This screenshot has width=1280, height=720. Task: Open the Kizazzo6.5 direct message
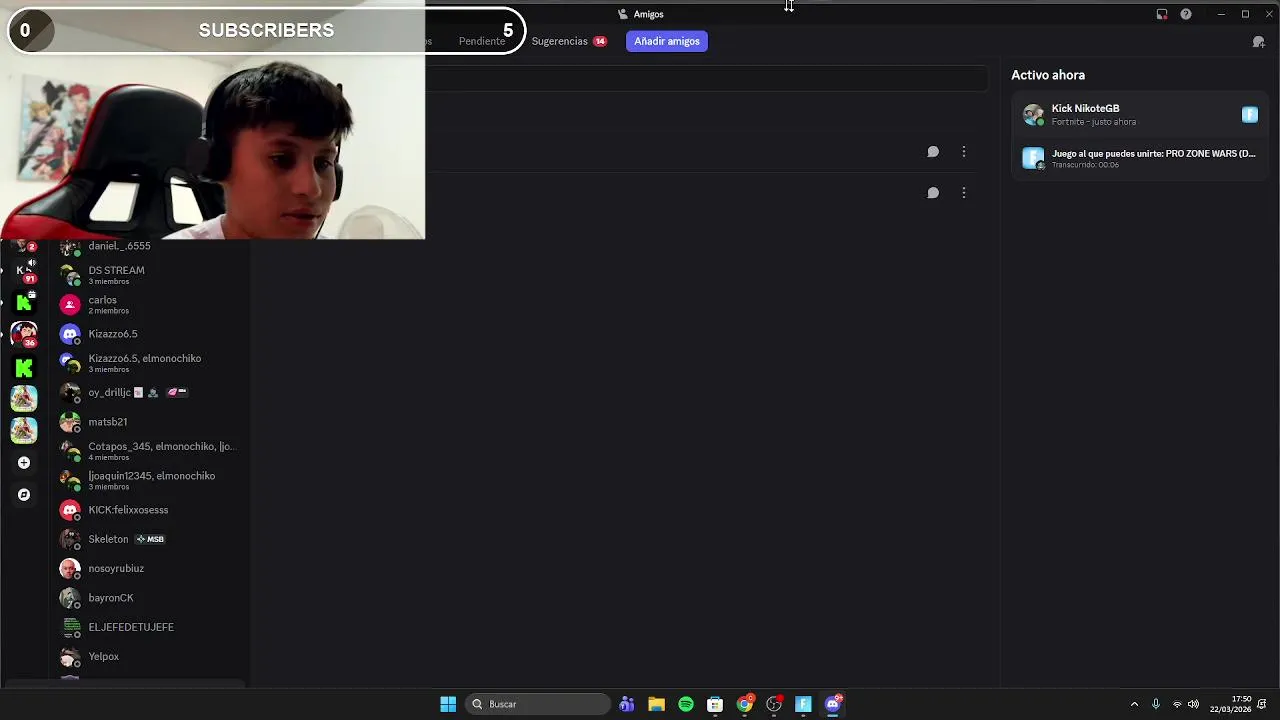point(148,334)
